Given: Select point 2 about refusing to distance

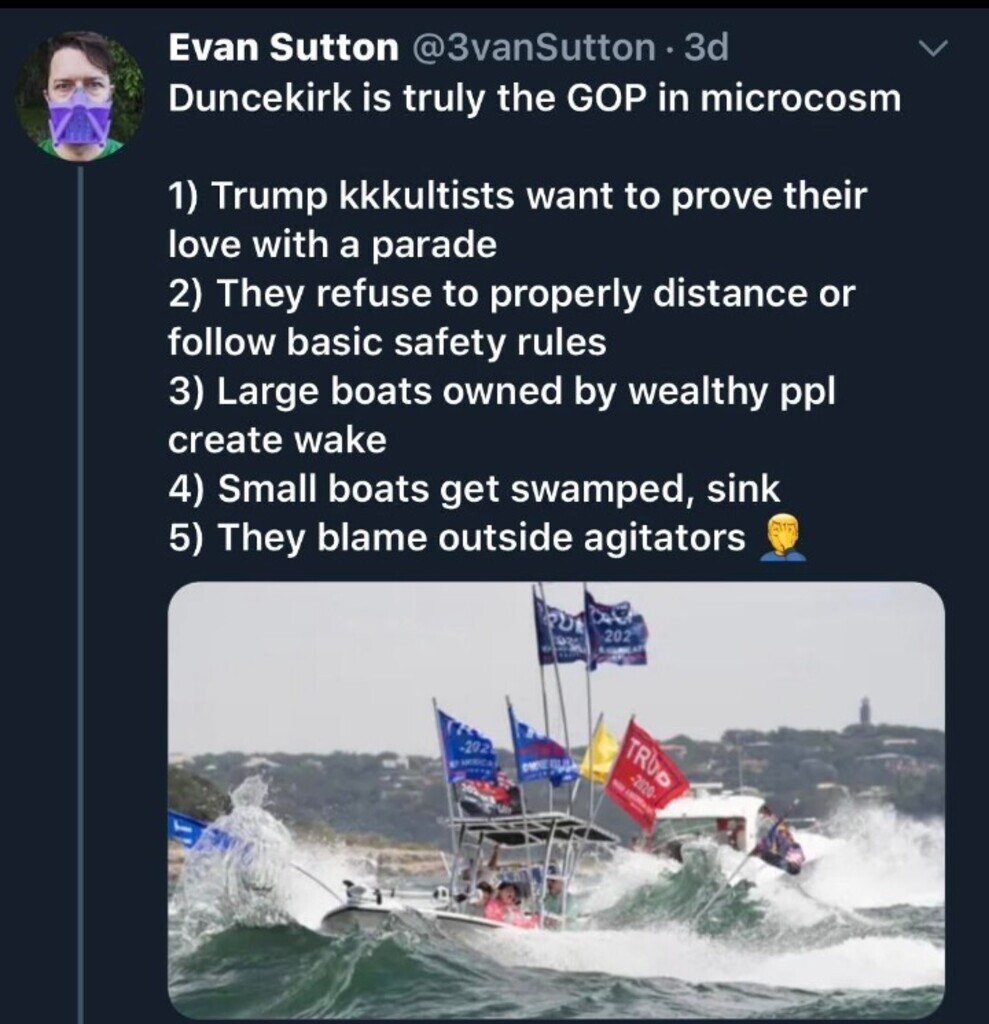Looking at the screenshot, I should [x=511, y=317].
